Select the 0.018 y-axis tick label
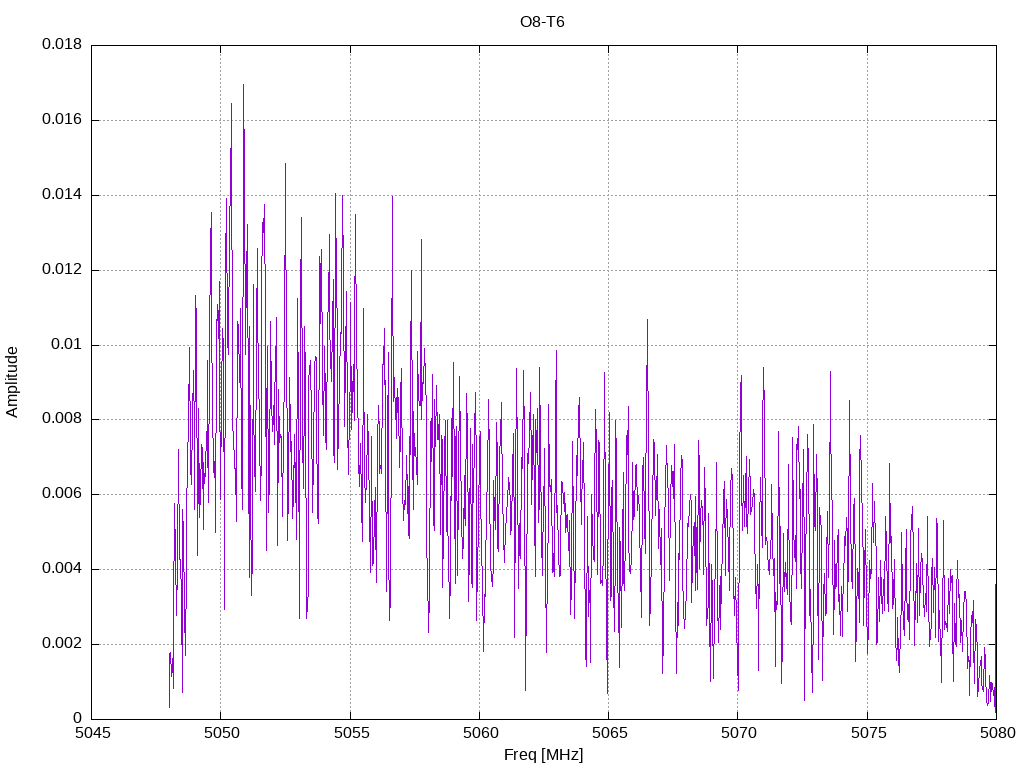1024x768 pixels. (61, 45)
